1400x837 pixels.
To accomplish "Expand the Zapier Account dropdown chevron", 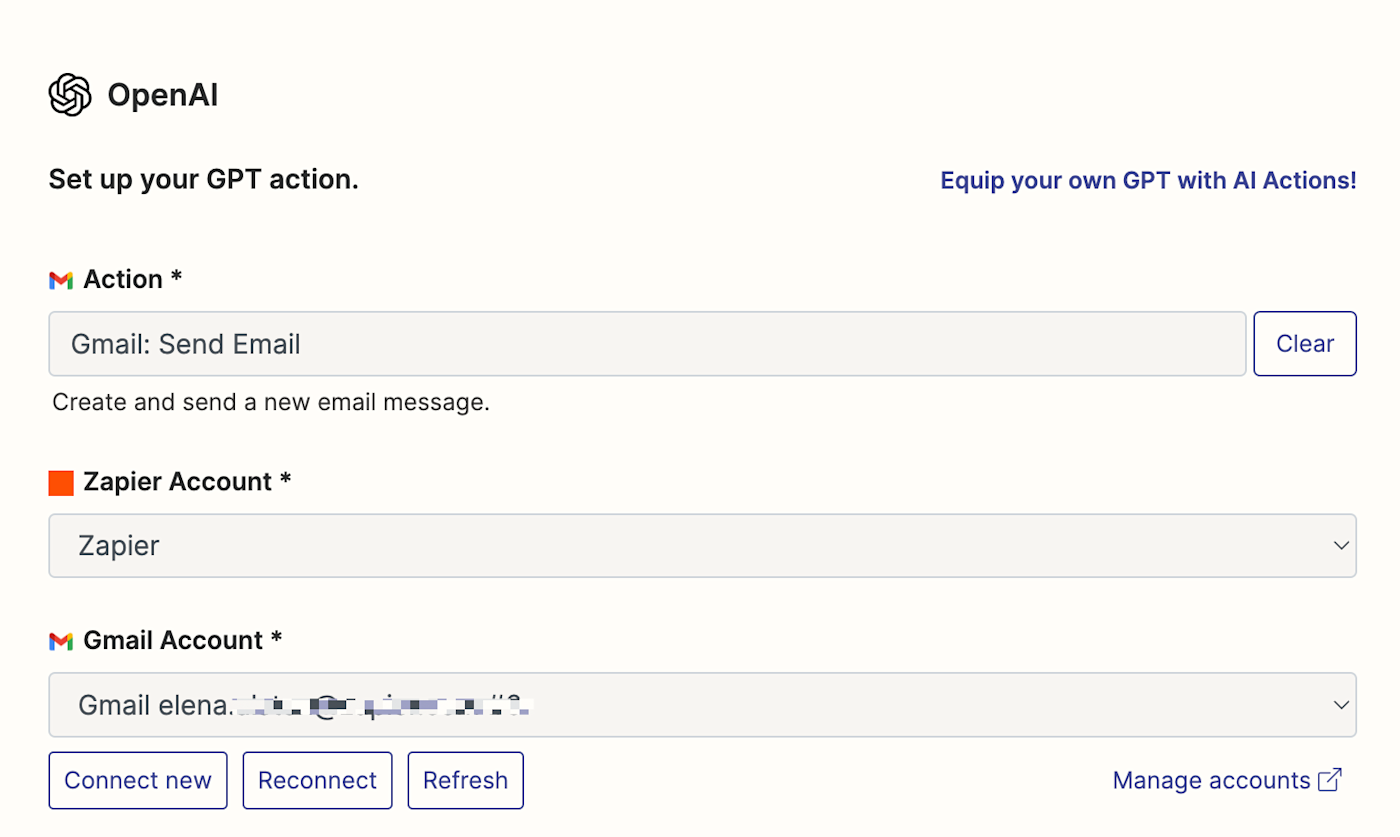I will 1340,546.
